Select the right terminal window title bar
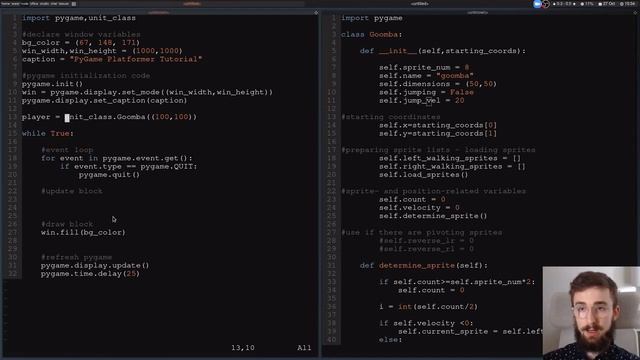Viewport: 640px width, 360px height. (x=478, y=13)
